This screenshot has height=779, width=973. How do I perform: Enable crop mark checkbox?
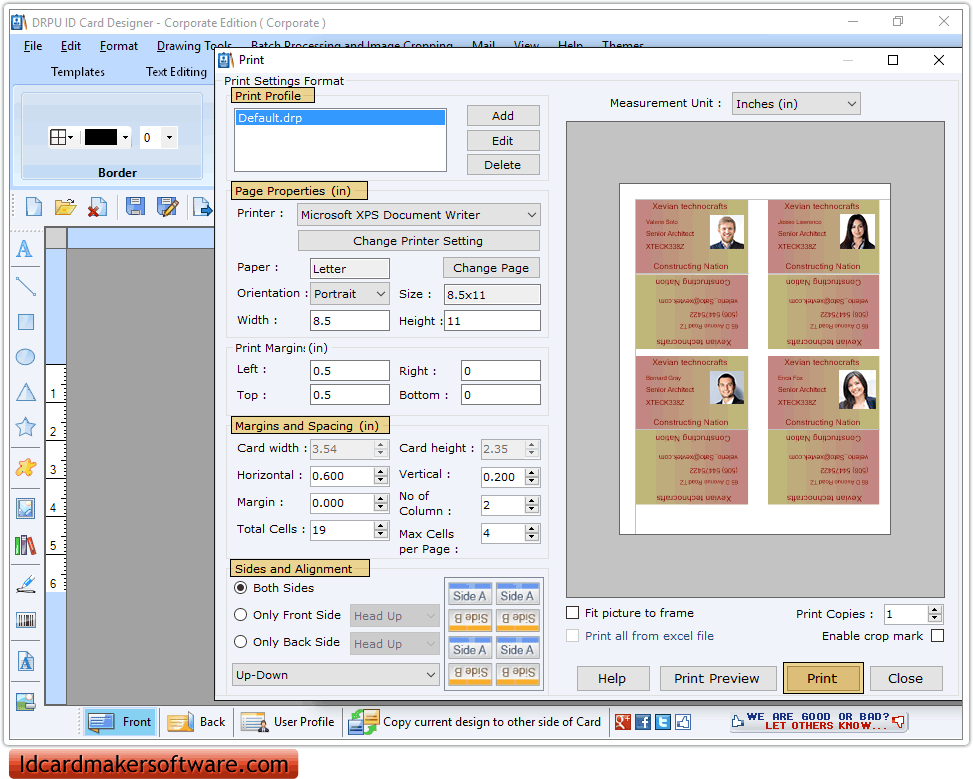point(937,636)
